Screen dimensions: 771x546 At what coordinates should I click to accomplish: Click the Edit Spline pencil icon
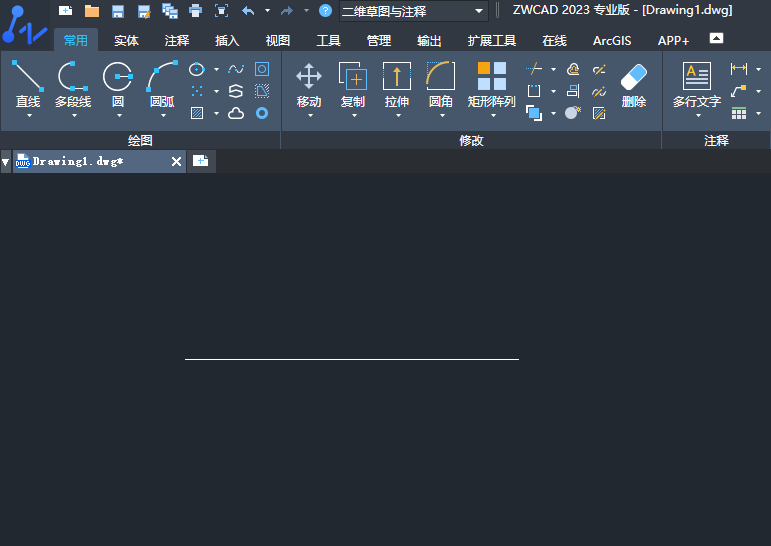click(599, 91)
